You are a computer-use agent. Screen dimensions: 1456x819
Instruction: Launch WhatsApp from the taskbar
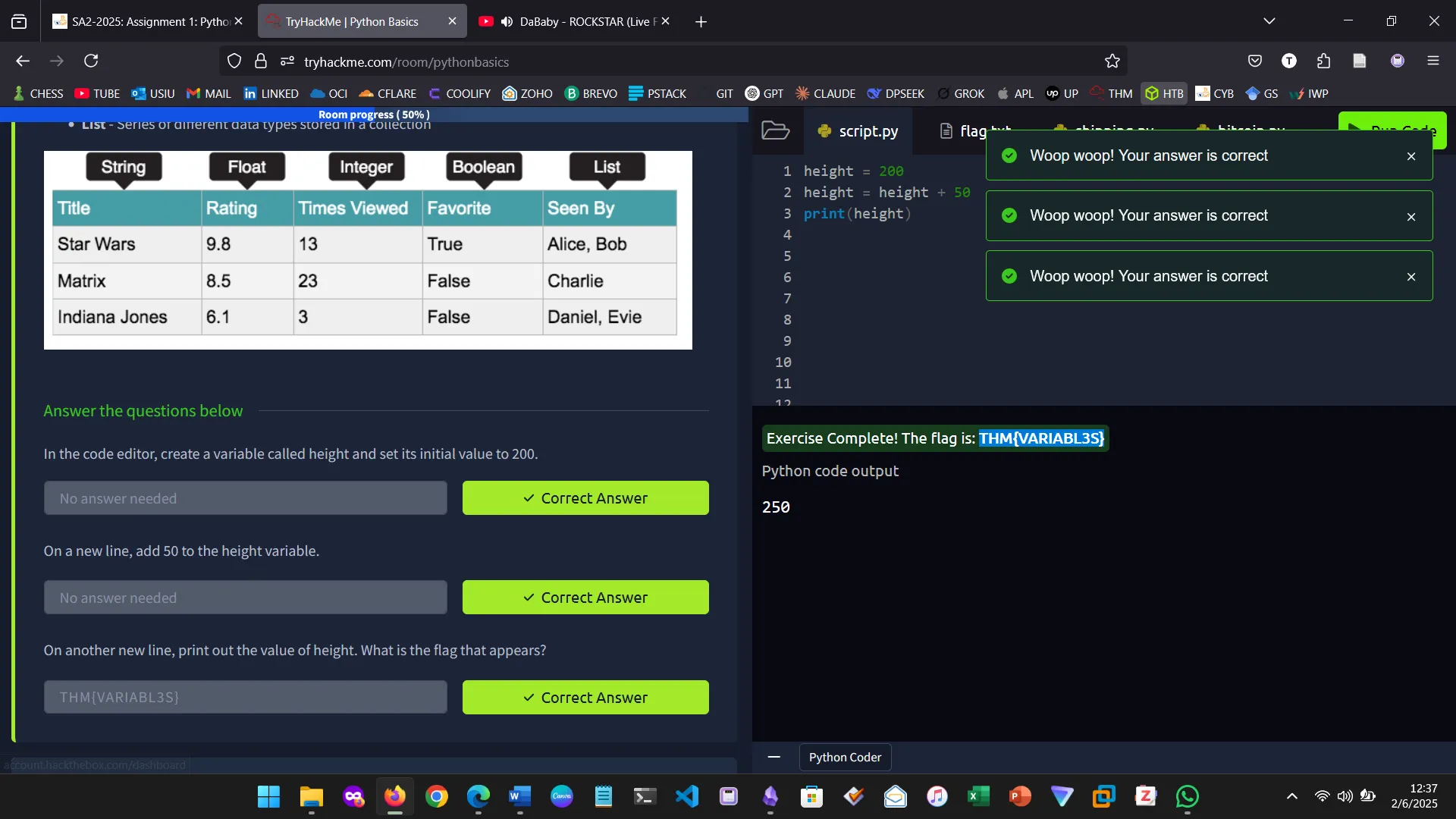[x=1187, y=796]
